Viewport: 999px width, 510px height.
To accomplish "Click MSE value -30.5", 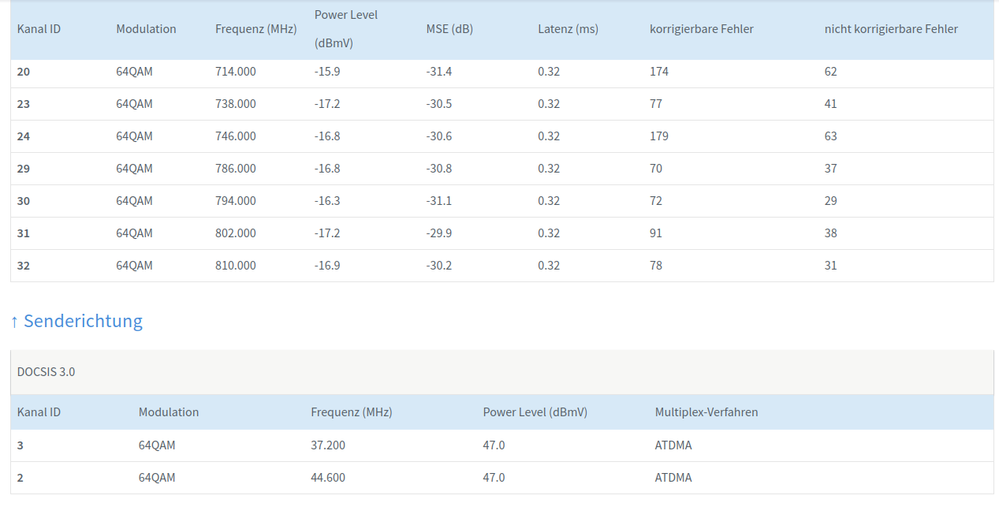I will [439, 104].
